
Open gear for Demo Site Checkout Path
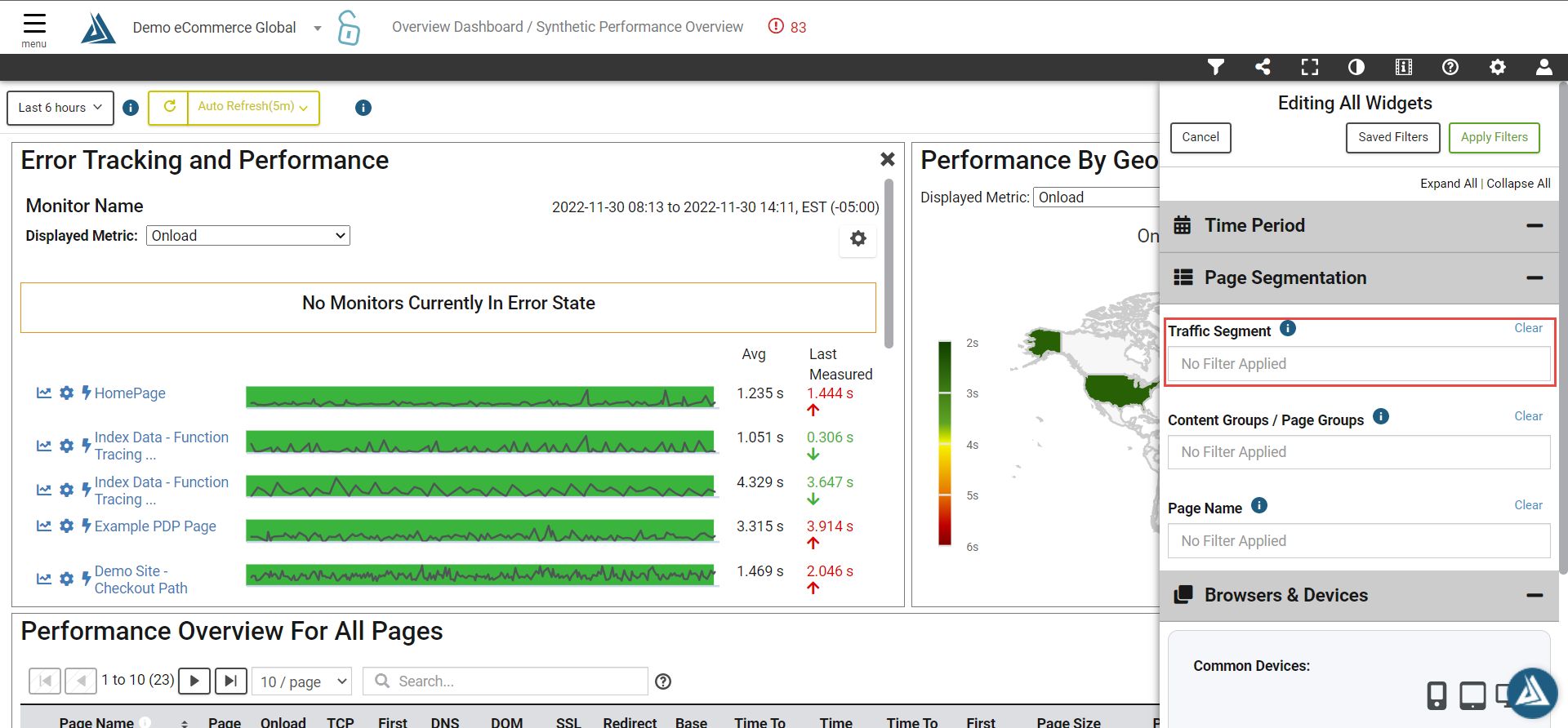click(67, 579)
